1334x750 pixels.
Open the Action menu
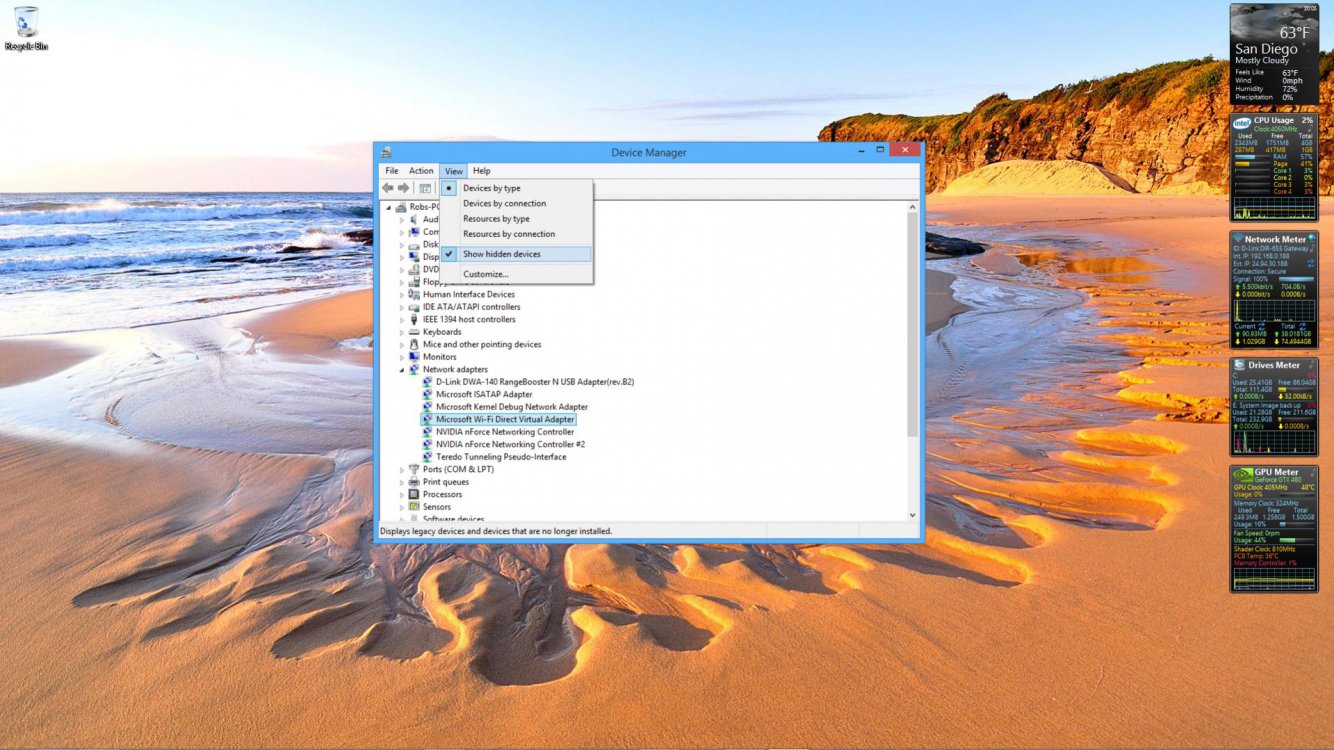coord(421,171)
